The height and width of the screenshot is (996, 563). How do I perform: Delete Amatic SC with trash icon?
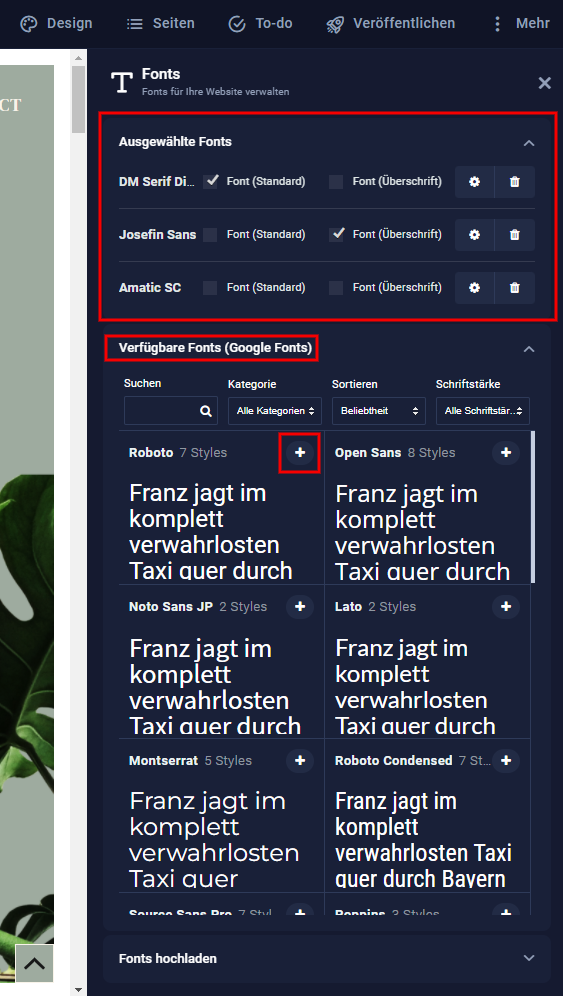[x=515, y=288]
